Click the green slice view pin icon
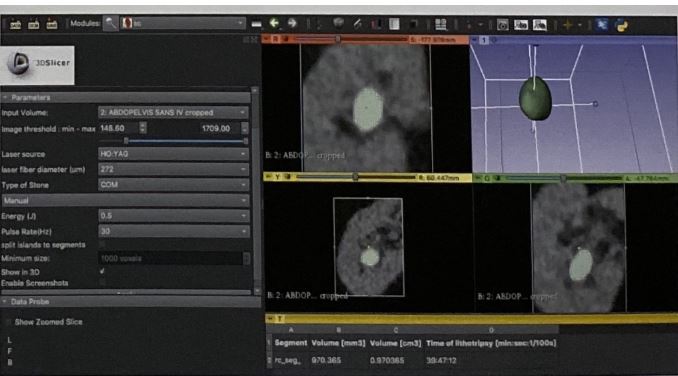Viewport: 678px width, 376px height. [x=478, y=178]
